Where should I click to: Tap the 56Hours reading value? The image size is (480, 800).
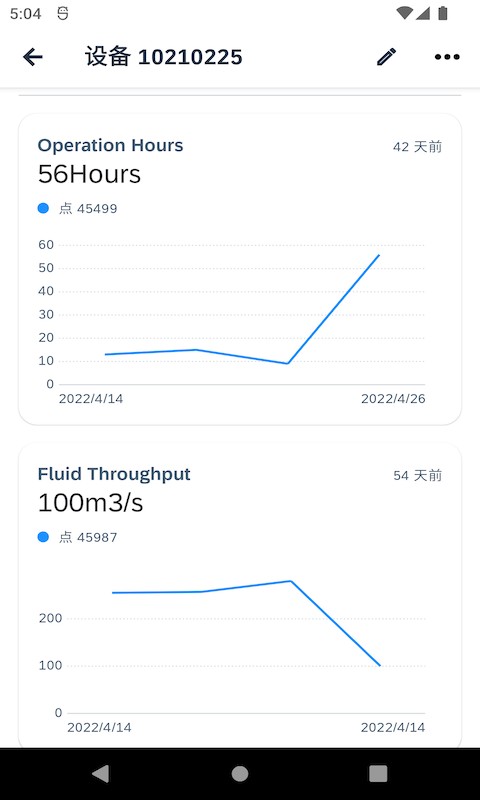pyautogui.click(x=89, y=174)
